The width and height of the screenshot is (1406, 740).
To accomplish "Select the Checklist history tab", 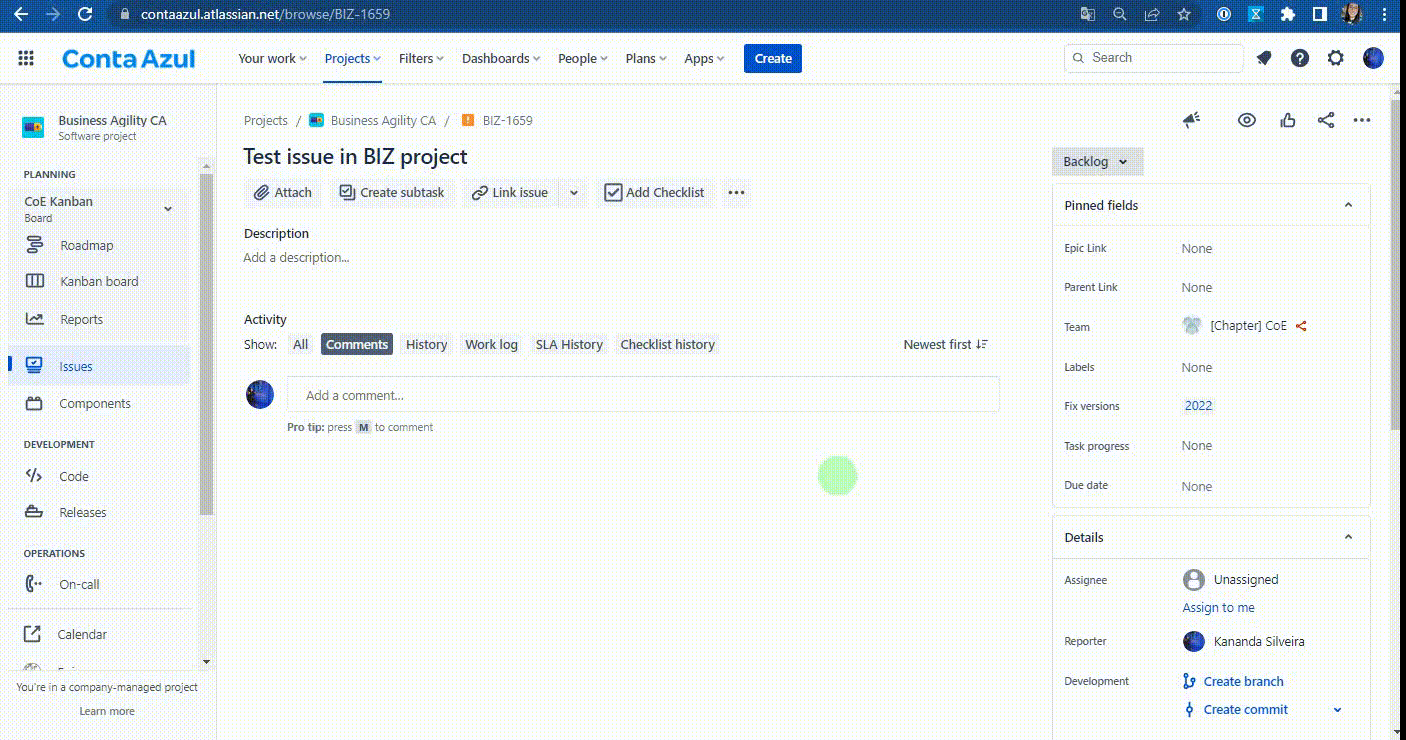I will pyautogui.click(x=667, y=344).
